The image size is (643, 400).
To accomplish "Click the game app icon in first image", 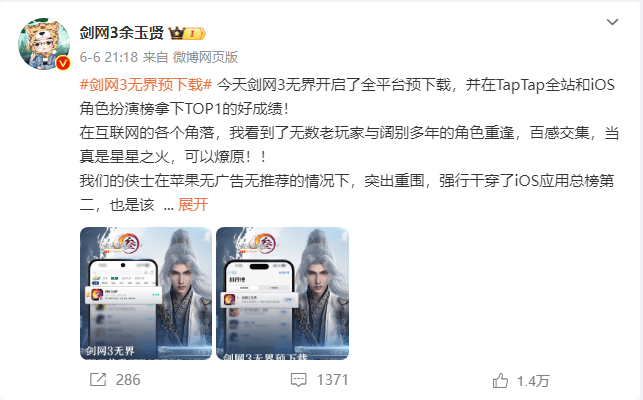I will (97, 294).
